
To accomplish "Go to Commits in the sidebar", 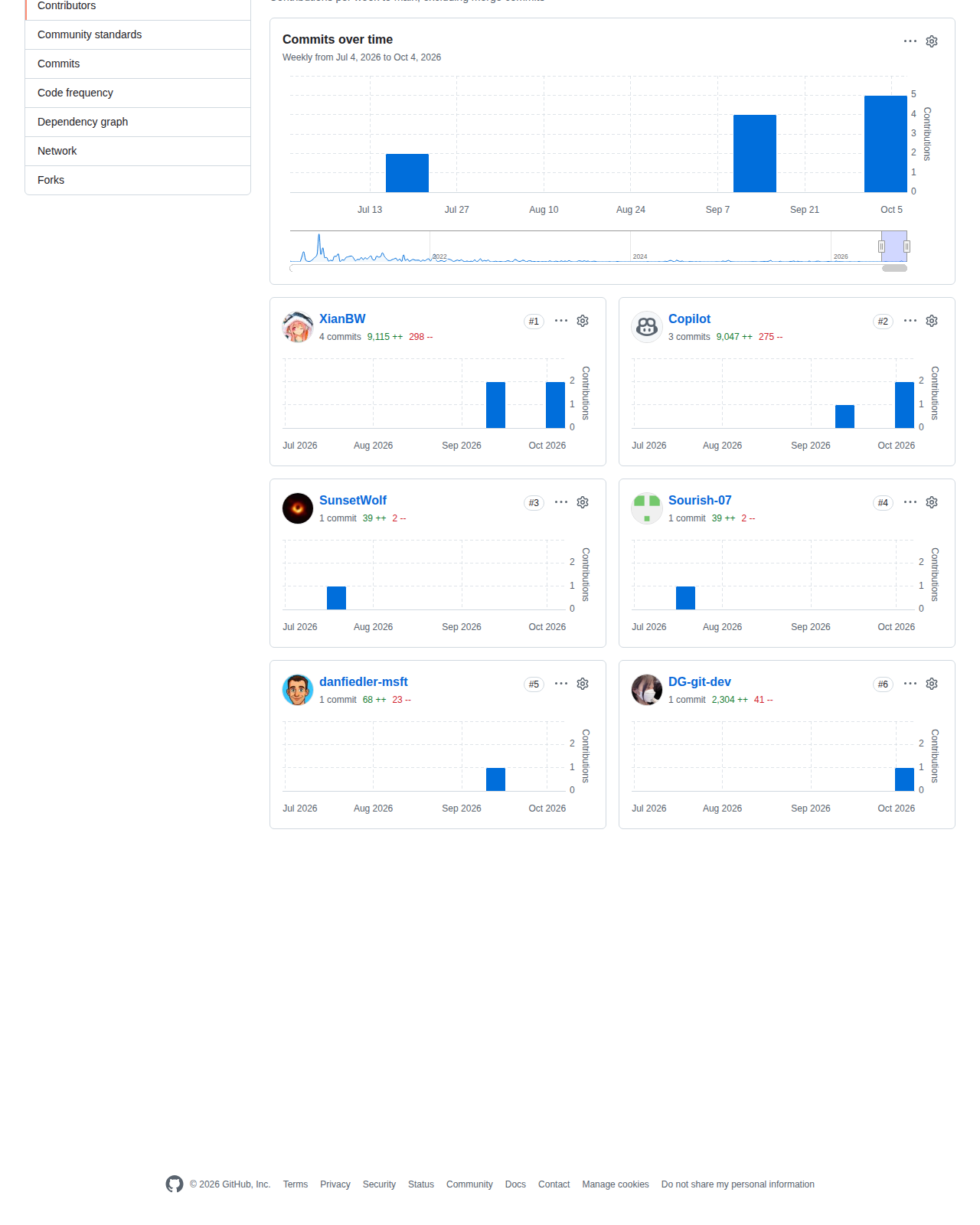I will coord(138,64).
